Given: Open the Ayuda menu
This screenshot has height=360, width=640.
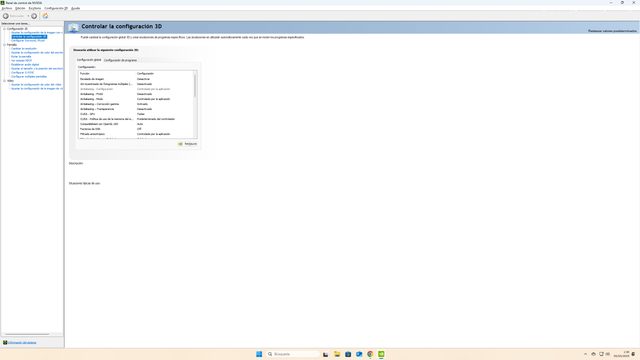Looking at the screenshot, I should click(x=76, y=8).
